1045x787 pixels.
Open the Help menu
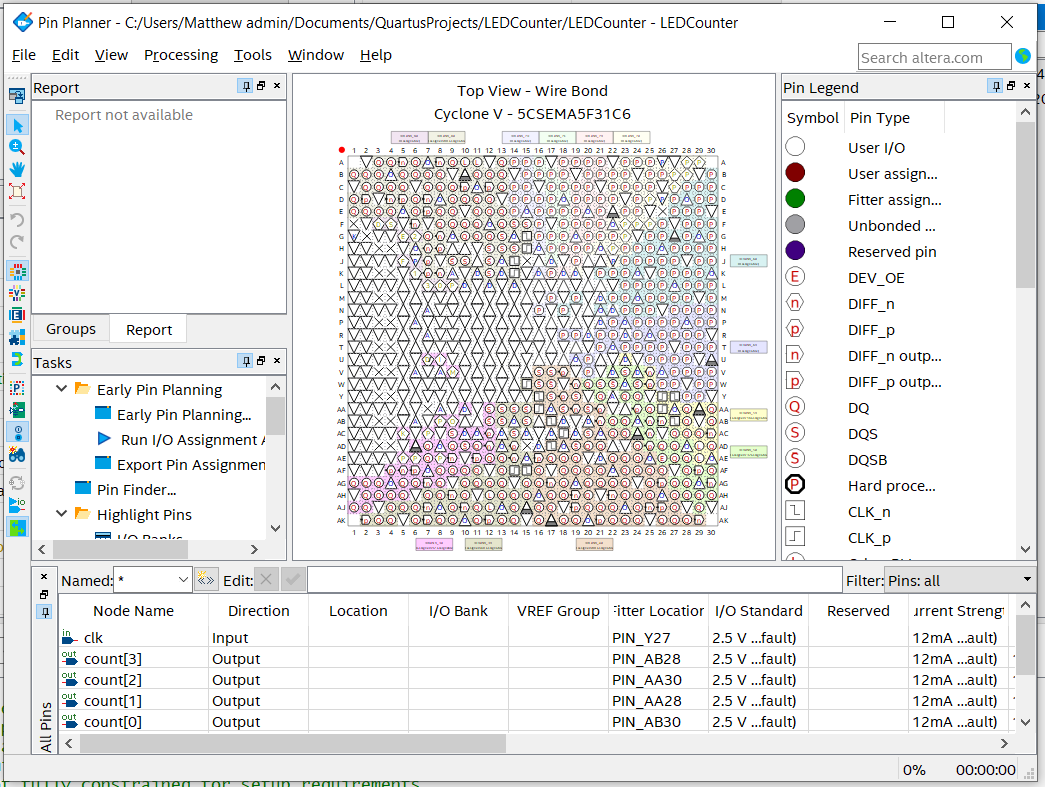[376, 55]
